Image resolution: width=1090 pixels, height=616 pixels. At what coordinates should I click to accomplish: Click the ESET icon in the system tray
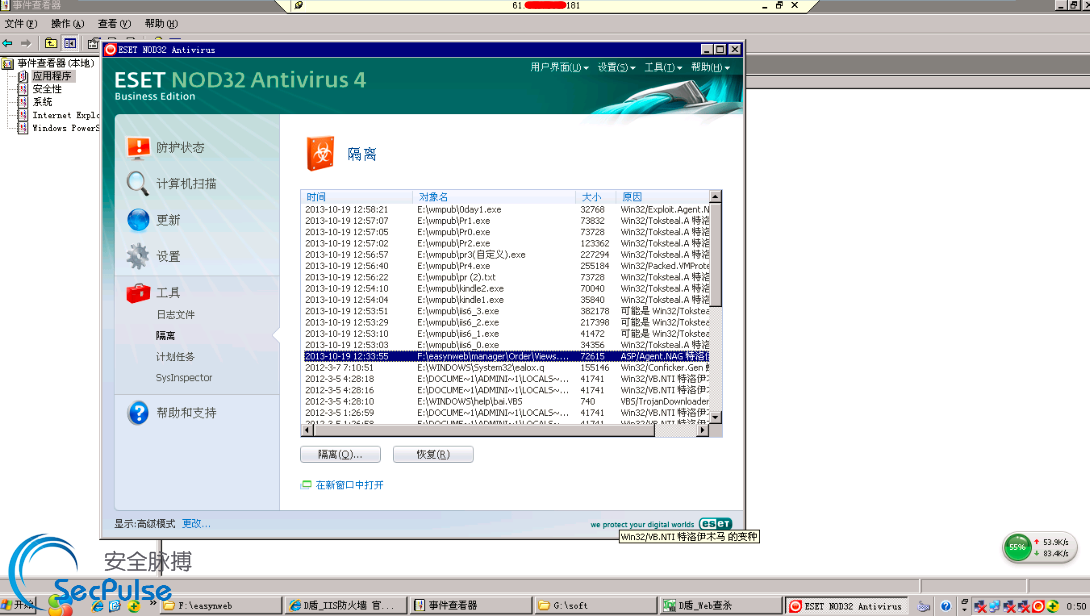(x=1038, y=606)
